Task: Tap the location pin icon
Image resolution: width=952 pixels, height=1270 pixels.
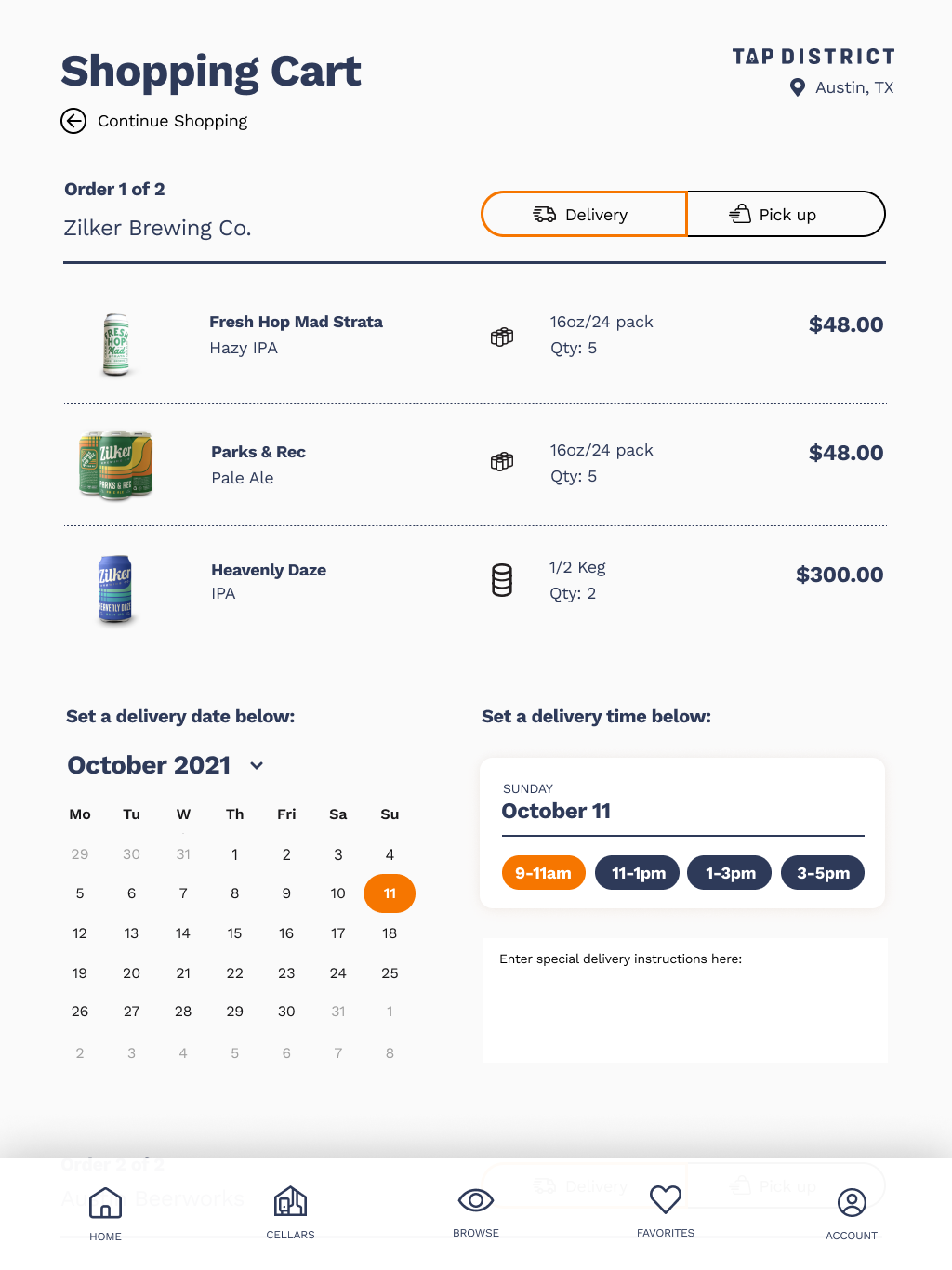Action: (797, 87)
